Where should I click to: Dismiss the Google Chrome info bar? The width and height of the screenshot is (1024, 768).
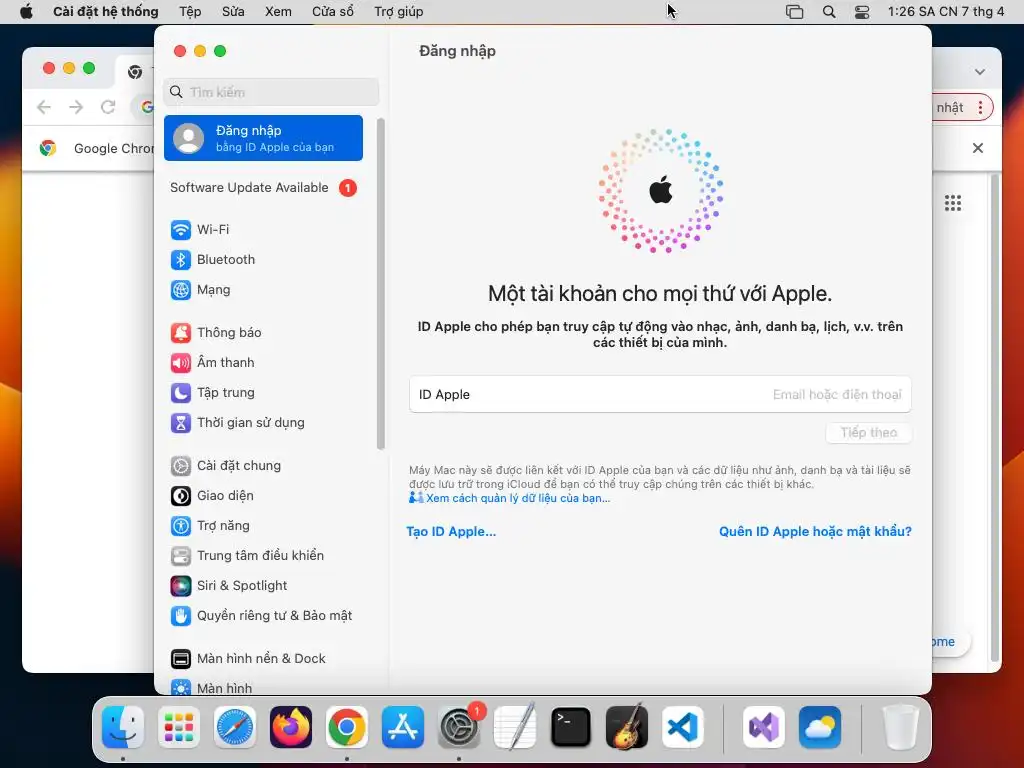[978, 148]
